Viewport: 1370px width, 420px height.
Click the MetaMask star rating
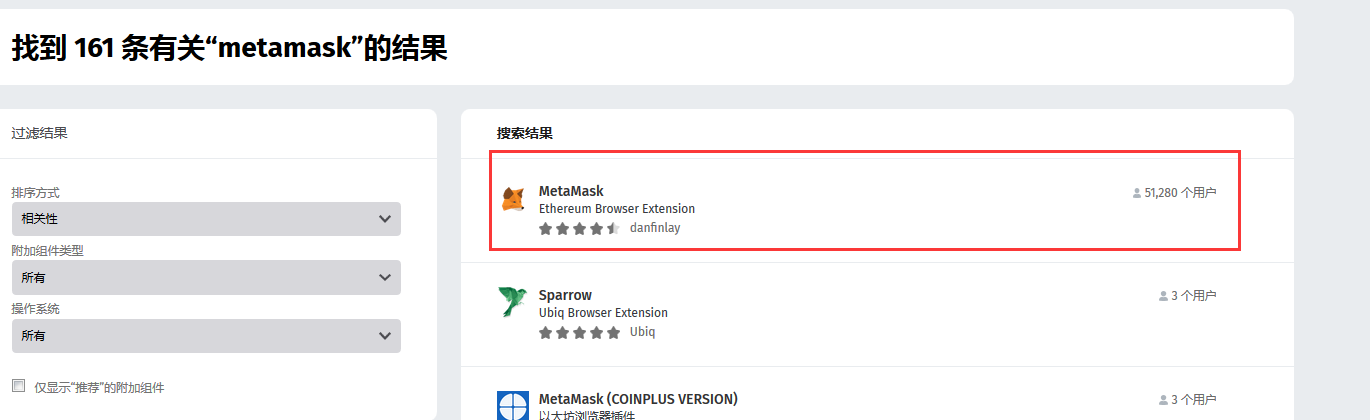(x=579, y=228)
